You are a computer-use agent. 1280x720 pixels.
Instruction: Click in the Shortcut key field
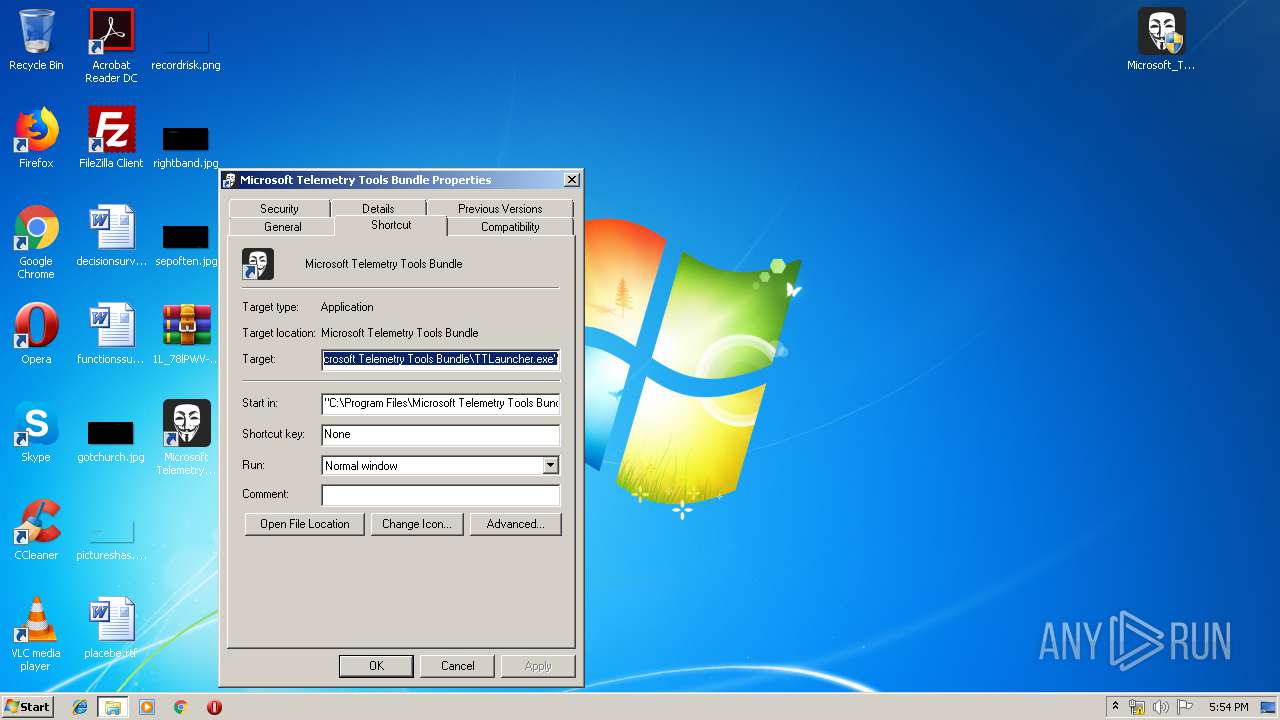click(441, 434)
